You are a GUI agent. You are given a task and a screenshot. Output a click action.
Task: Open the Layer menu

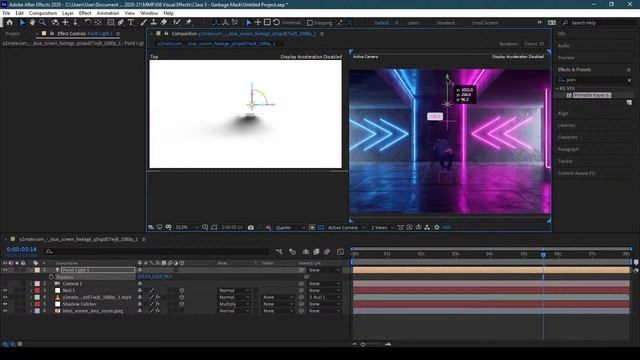(68, 13)
